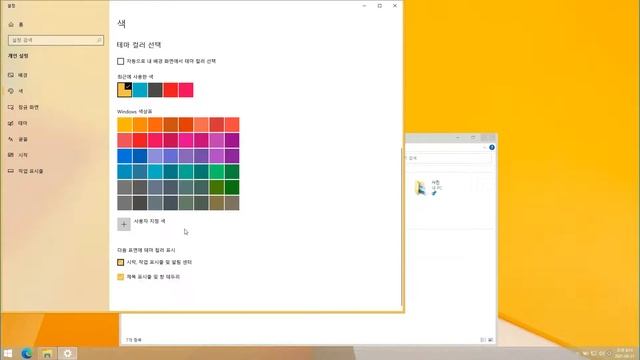The height and width of the screenshot is (360, 640).
Task: Click the help icon in File Explorer window
Action: pos(492,147)
